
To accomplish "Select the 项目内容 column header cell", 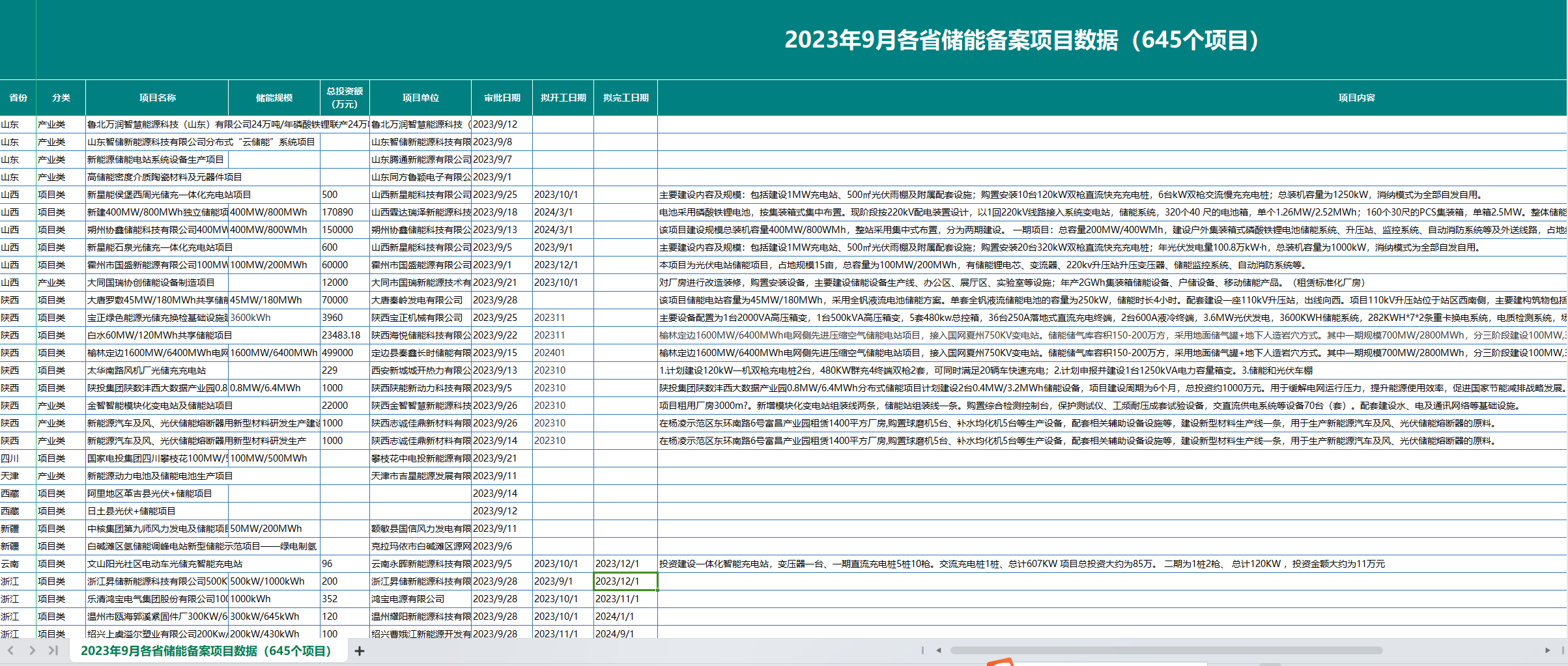I will [x=1357, y=98].
